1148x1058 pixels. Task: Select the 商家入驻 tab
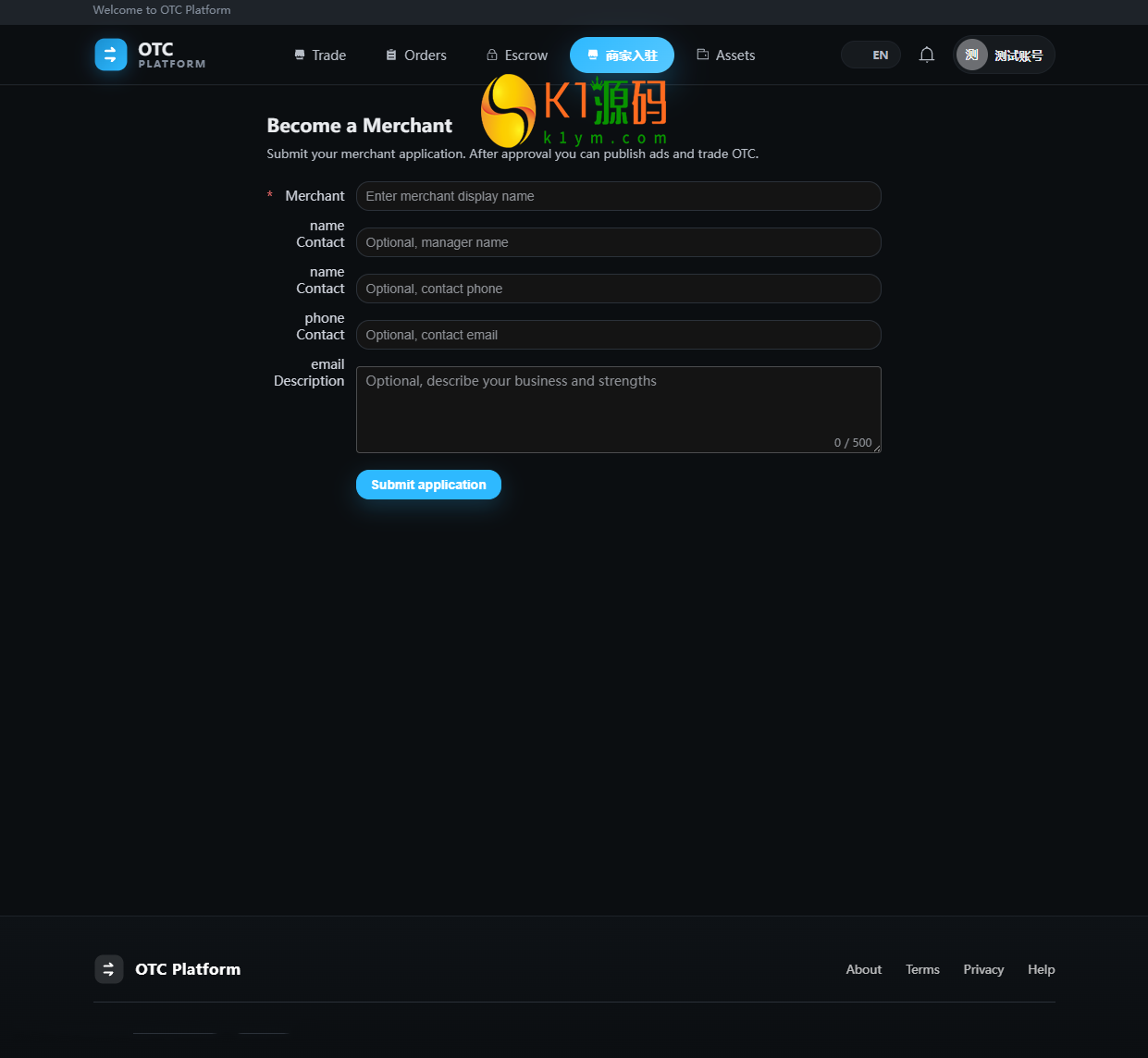(x=622, y=55)
